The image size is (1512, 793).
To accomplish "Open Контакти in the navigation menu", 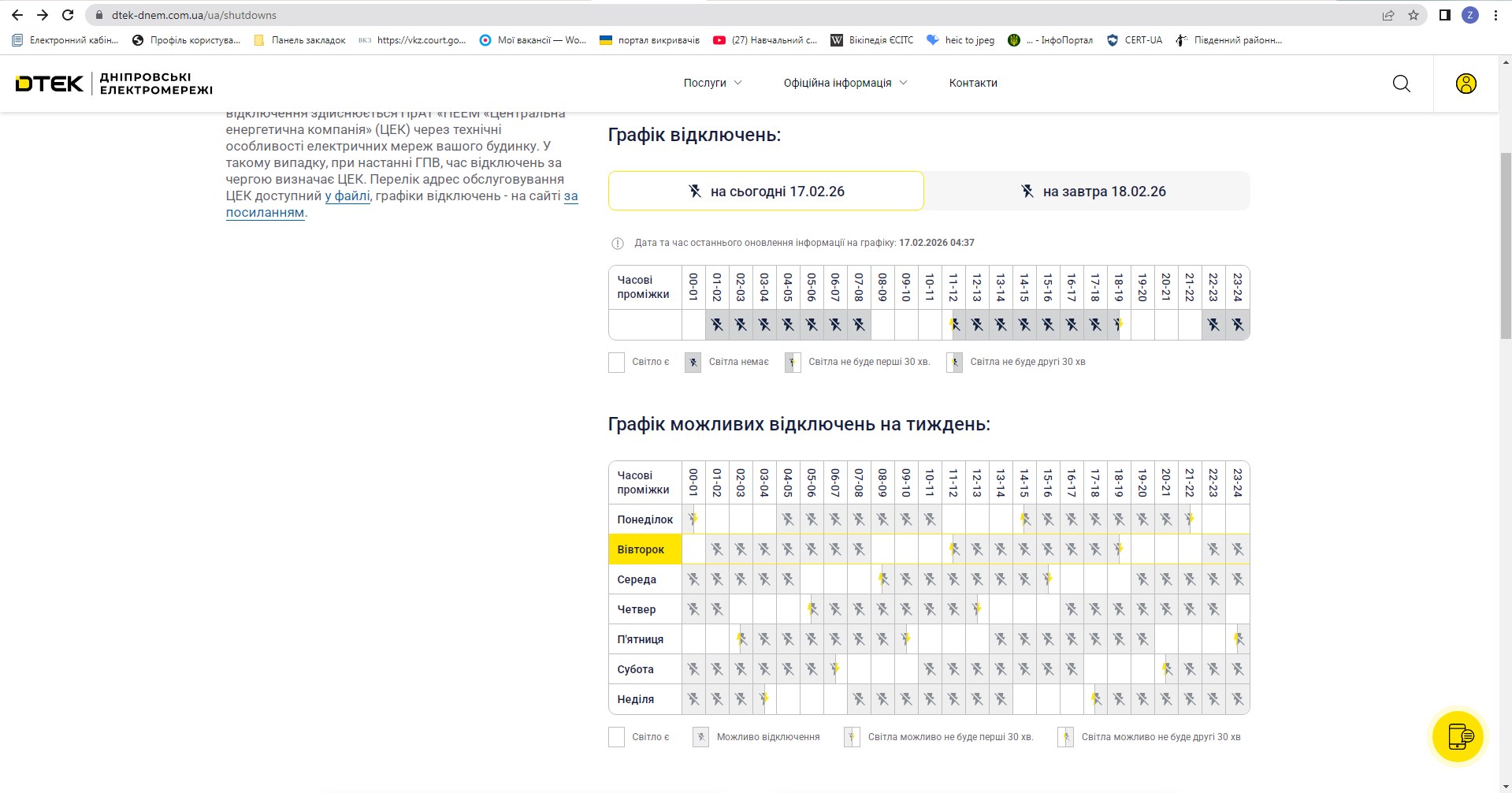I will click(x=973, y=83).
